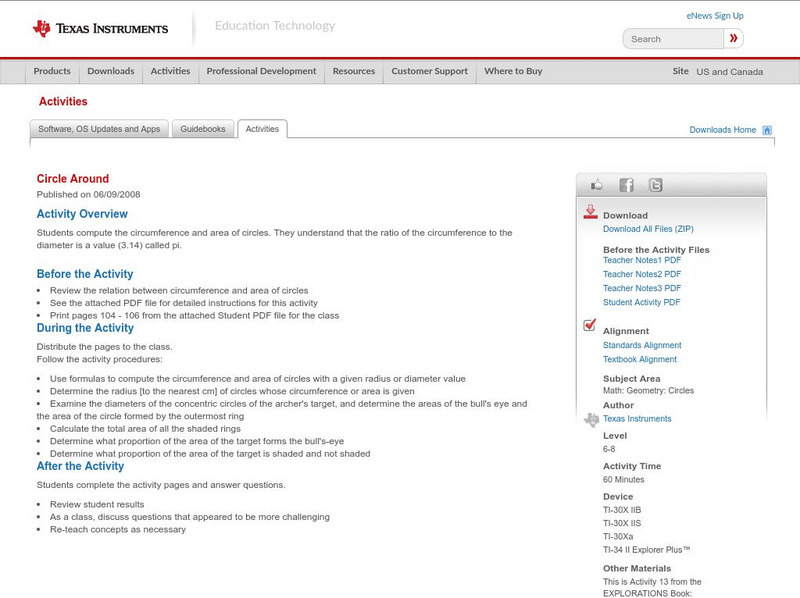Click the Education Technology header text
The width and height of the screenshot is (800, 598).
pos(275,26)
